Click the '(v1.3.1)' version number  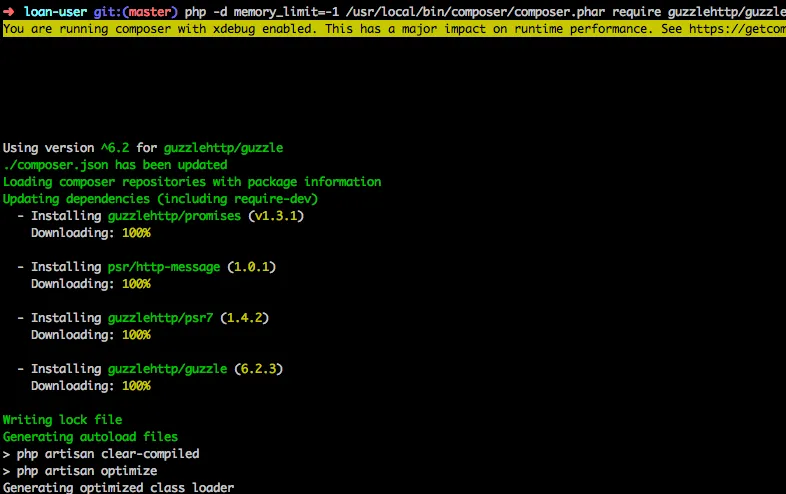click(x=276, y=216)
